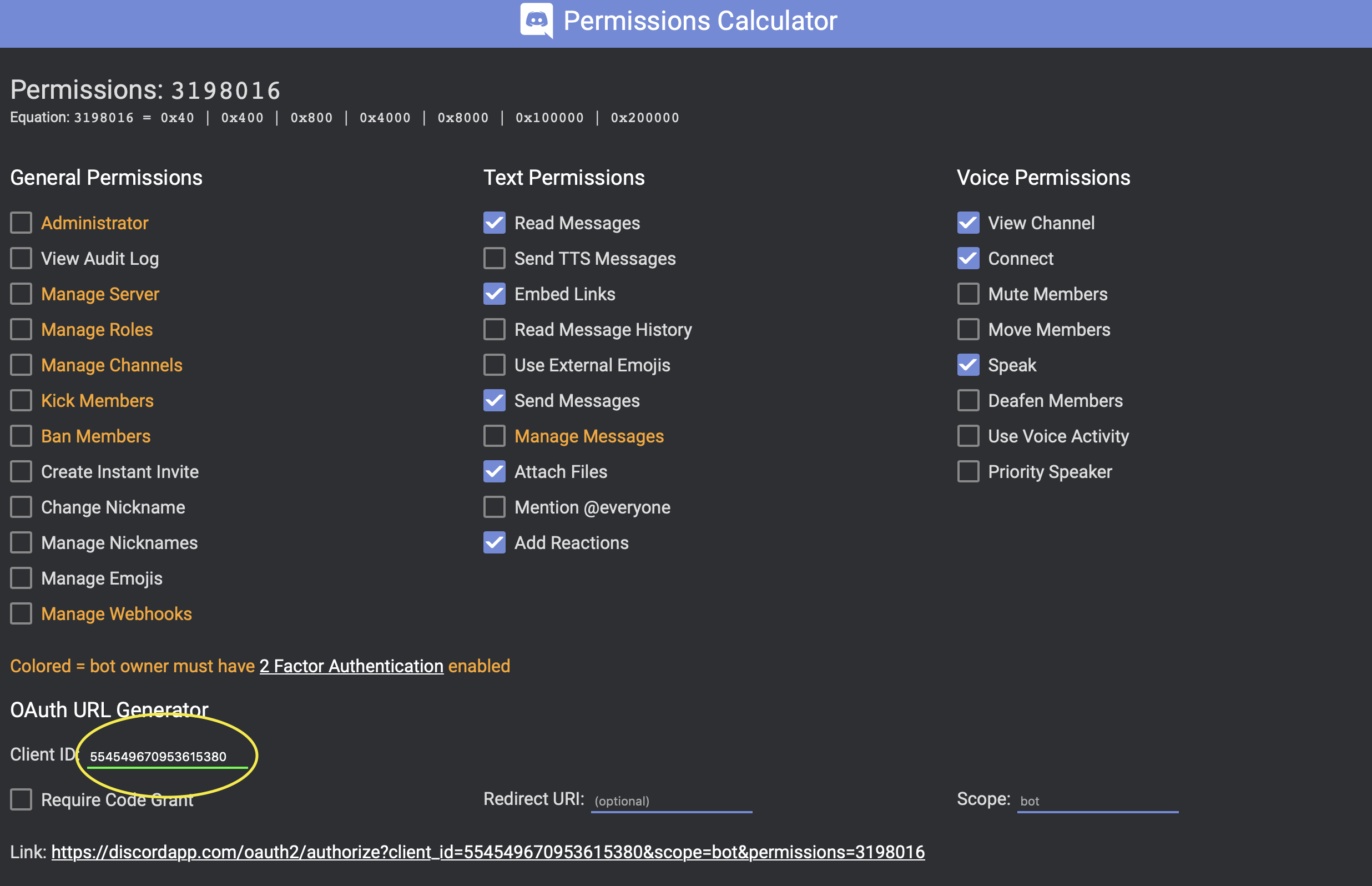
Task: Enable Manage Roles permission
Action: pyautogui.click(x=21, y=330)
